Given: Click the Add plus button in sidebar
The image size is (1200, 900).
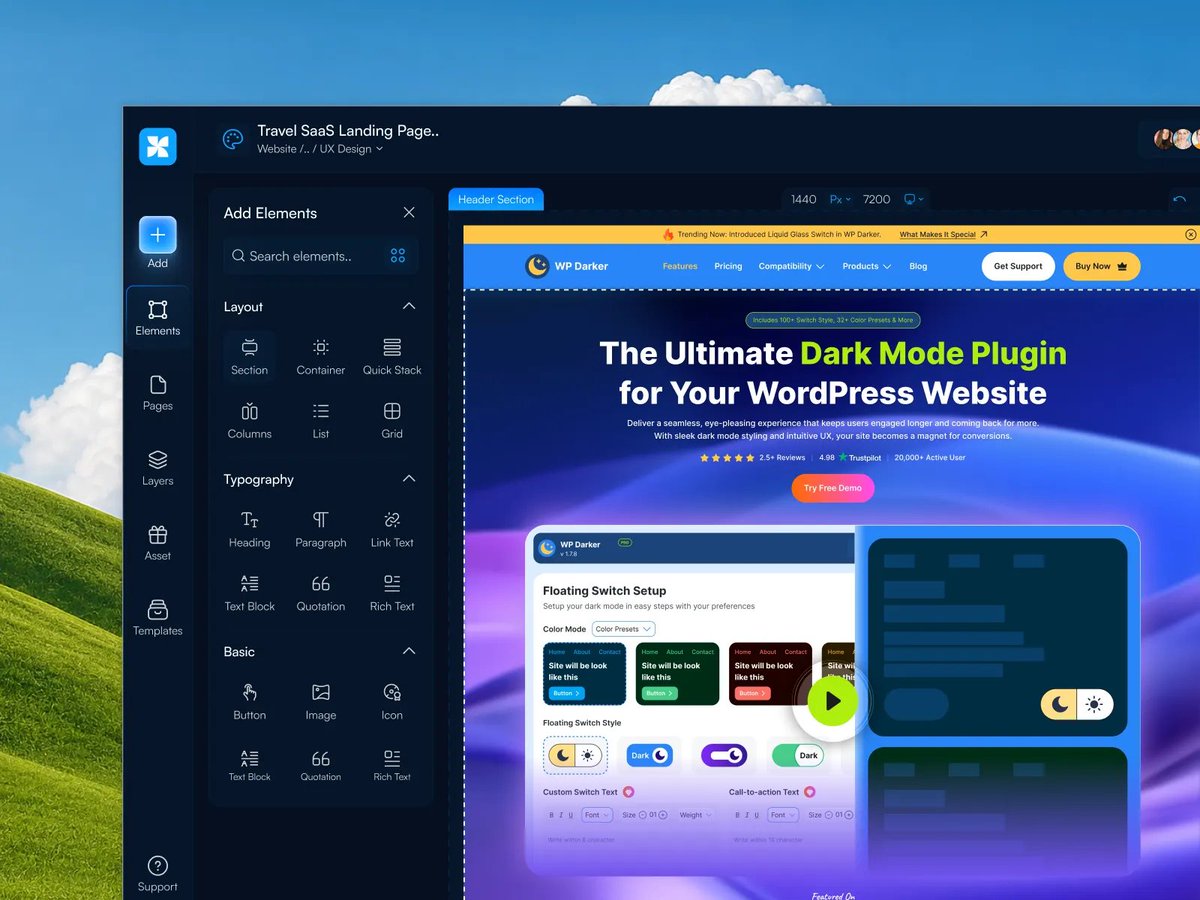Looking at the screenshot, I should (158, 236).
